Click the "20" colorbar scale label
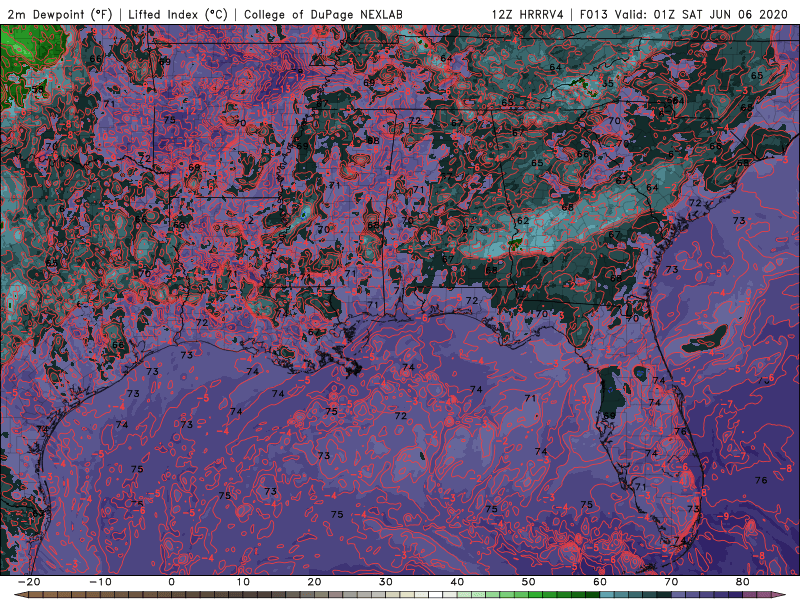The height and width of the screenshot is (600, 800). coord(314,582)
